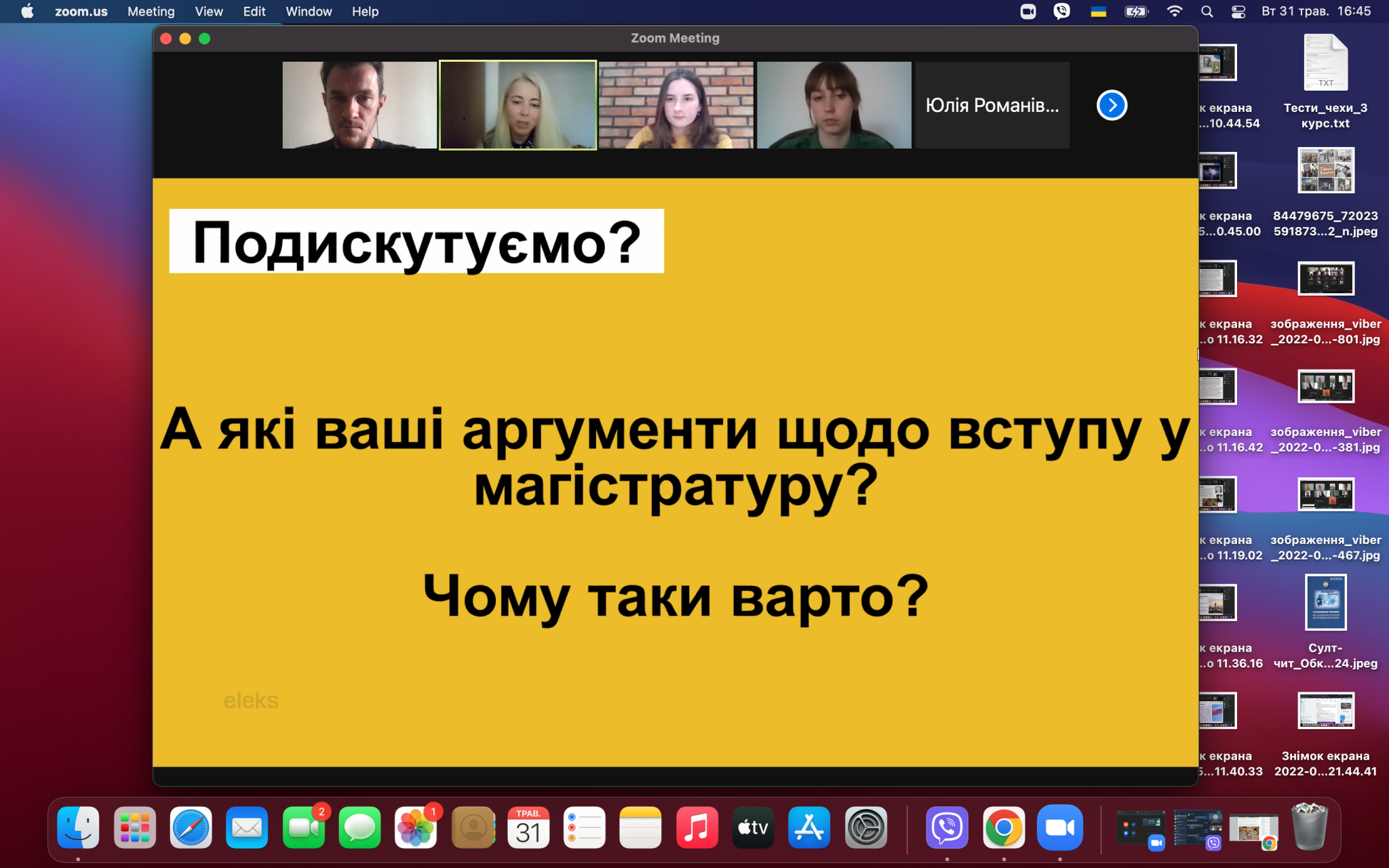Launch Viber from the Dock
Screen dimensions: 1389x868
pyautogui.click(x=947, y=827)
